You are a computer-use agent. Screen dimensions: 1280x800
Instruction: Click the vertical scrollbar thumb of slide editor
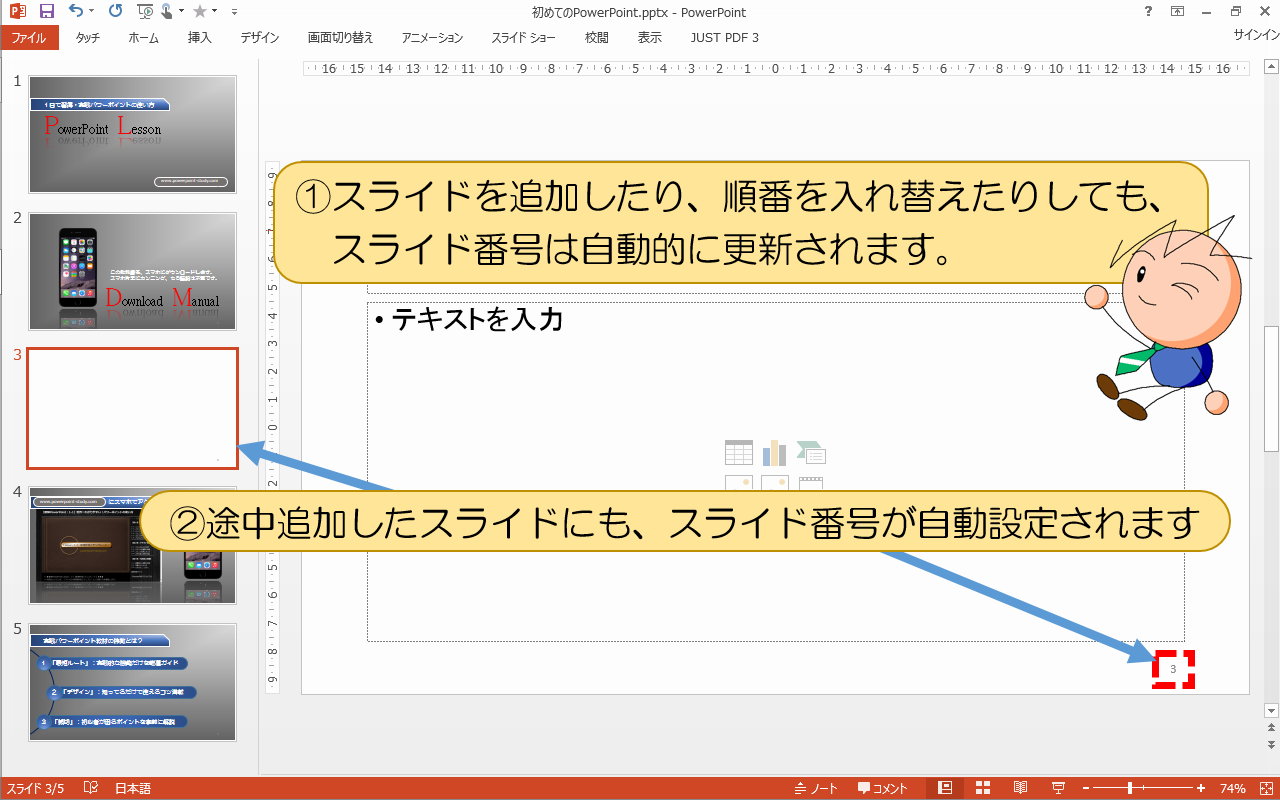click(x=1272, y=388)
